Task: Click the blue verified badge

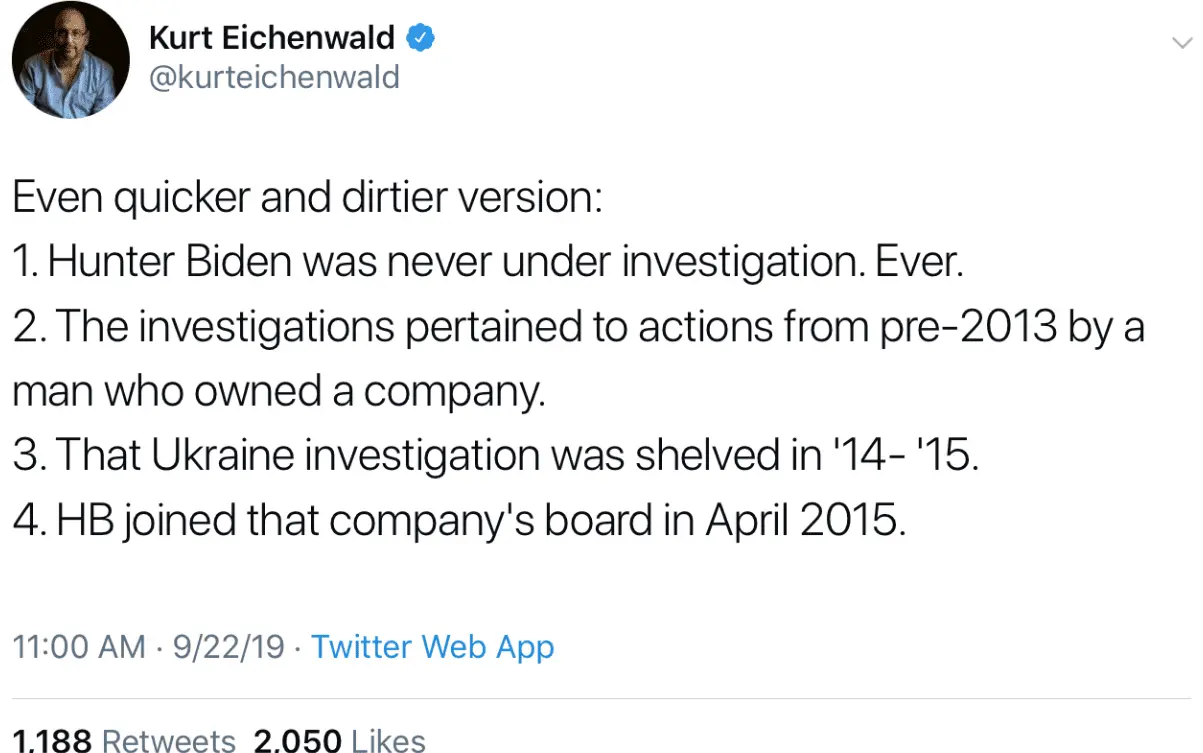Action: tap(421, 38)
